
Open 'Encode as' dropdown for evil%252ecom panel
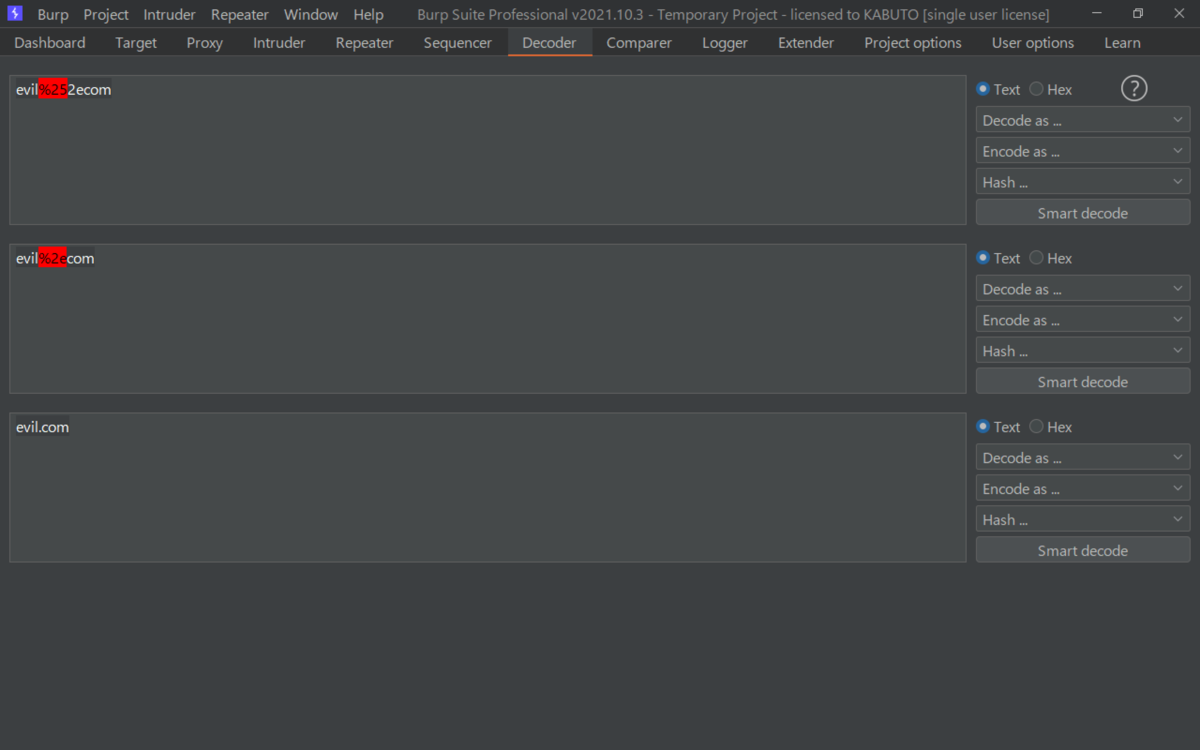[1083, 151]
